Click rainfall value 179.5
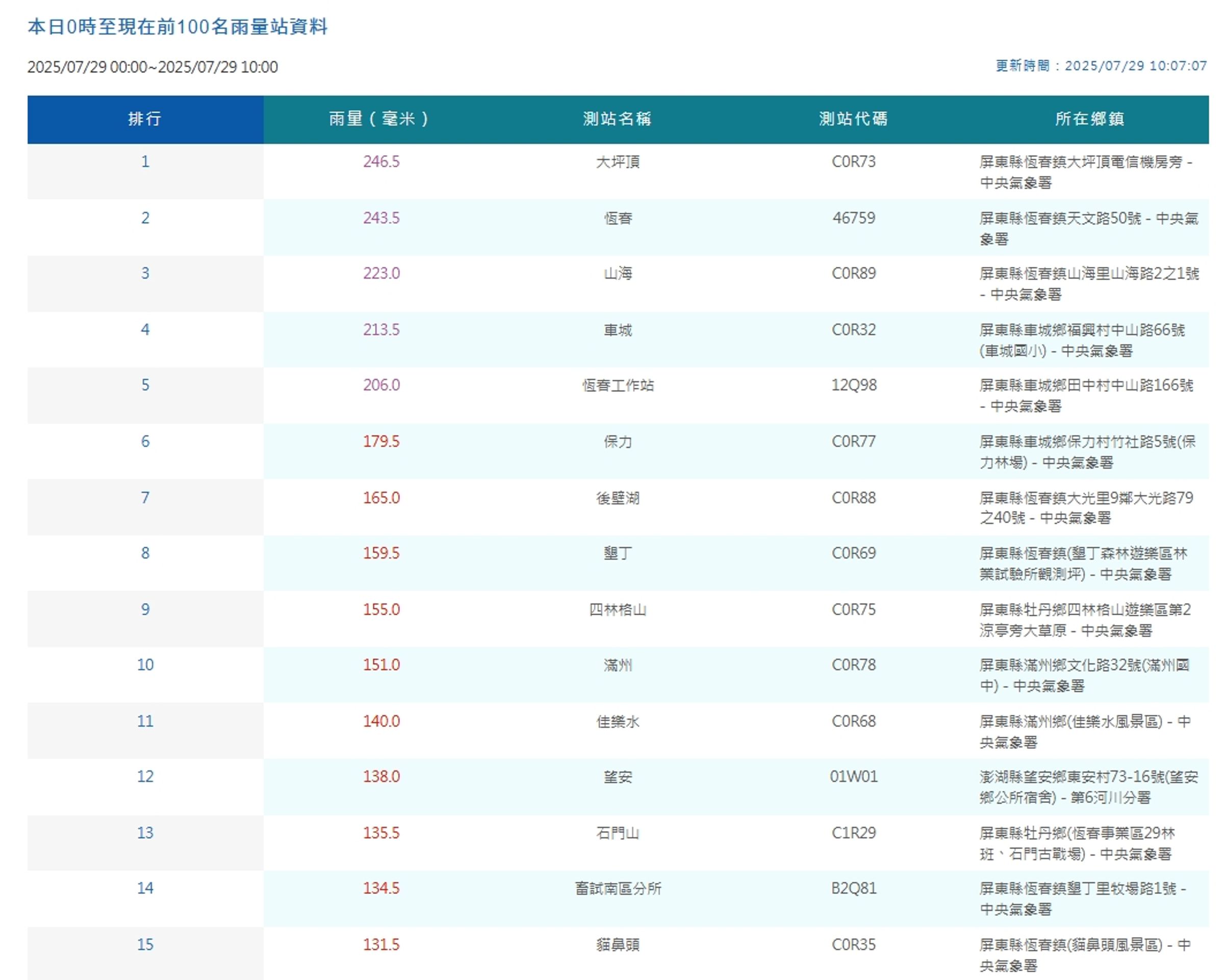The height and width of the screenshot is (980, 1224). [x=381, y=441]
